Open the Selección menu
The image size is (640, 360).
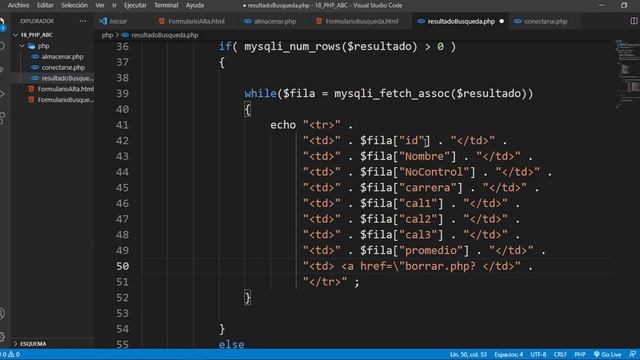pyautogui.click(x=74, y=5)
